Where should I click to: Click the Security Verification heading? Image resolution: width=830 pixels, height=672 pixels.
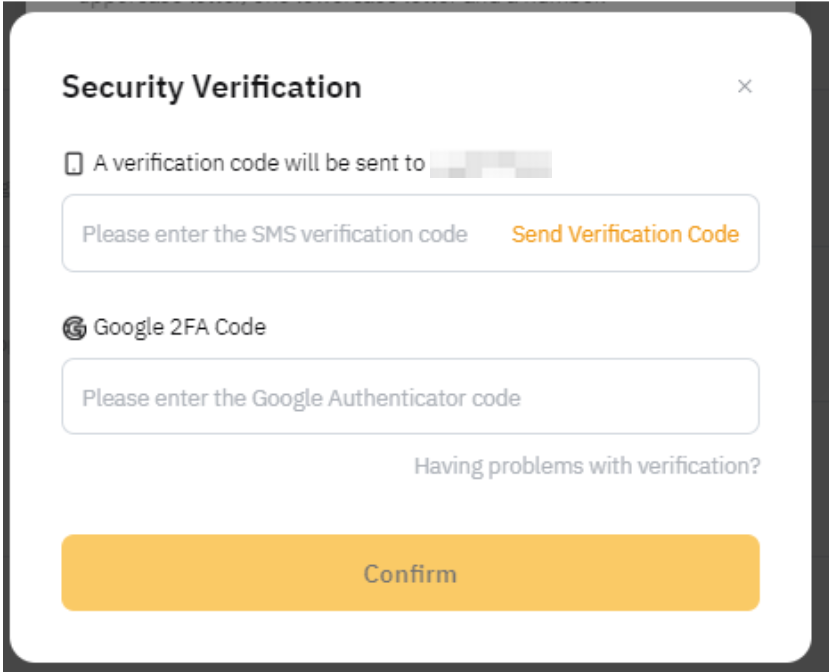tap(211, 87)
